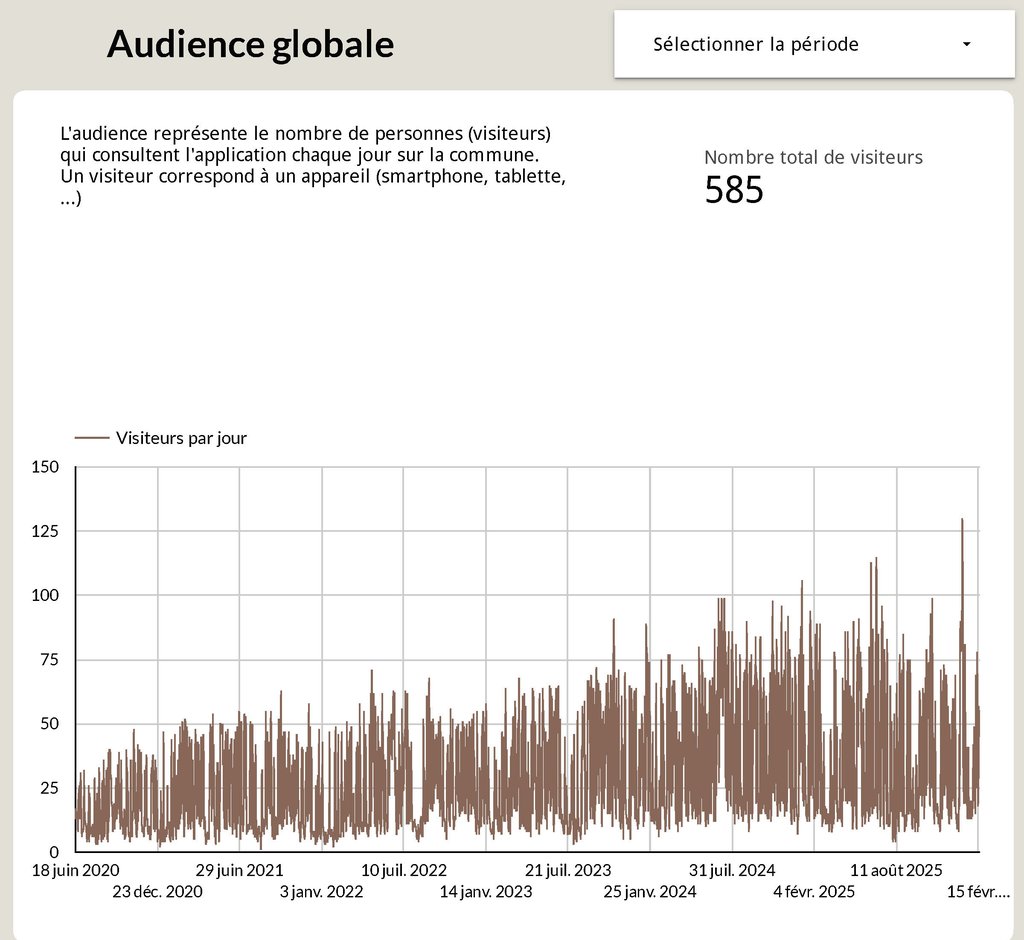
Task: Click the 10 juil. 2022 axis label
Action: [403, 870]
